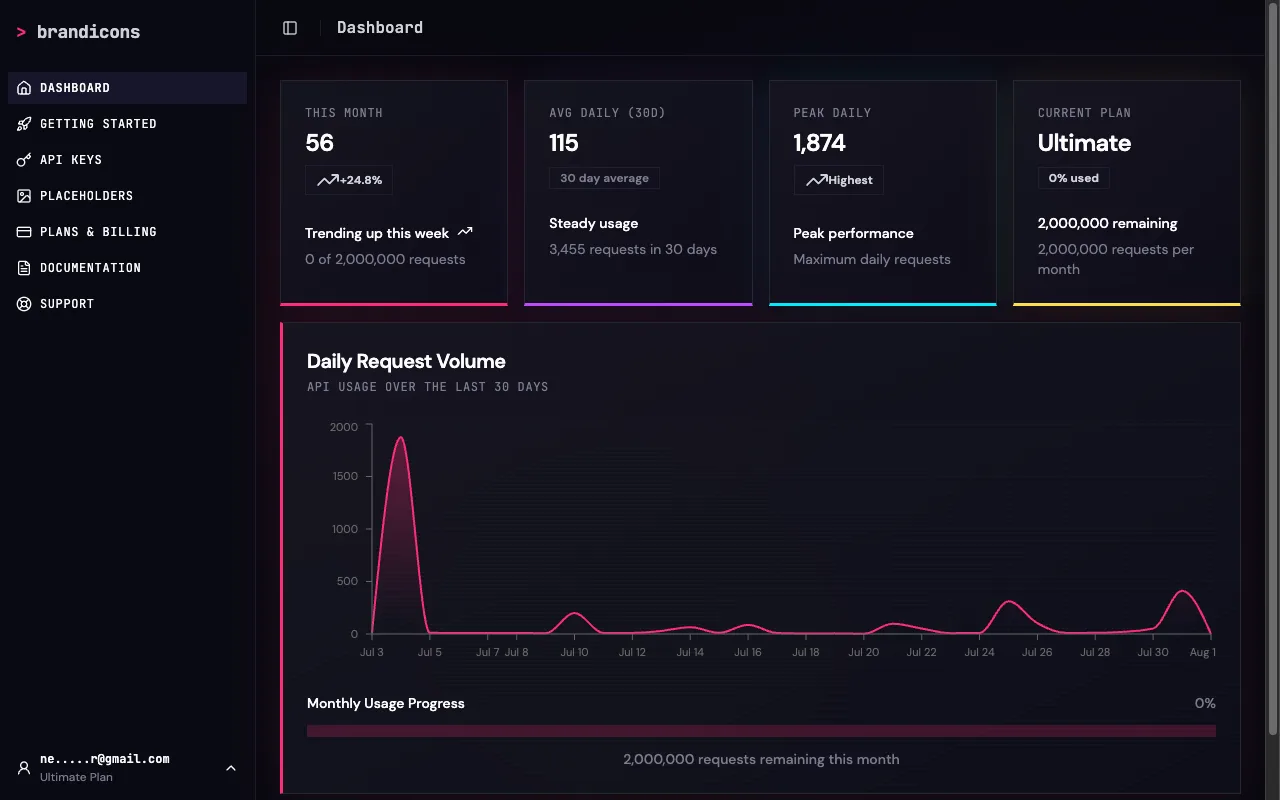The image size is (1280, 800).
Task: Click '3,455 requests in 30 days' text
Action: tap(633, 249)
